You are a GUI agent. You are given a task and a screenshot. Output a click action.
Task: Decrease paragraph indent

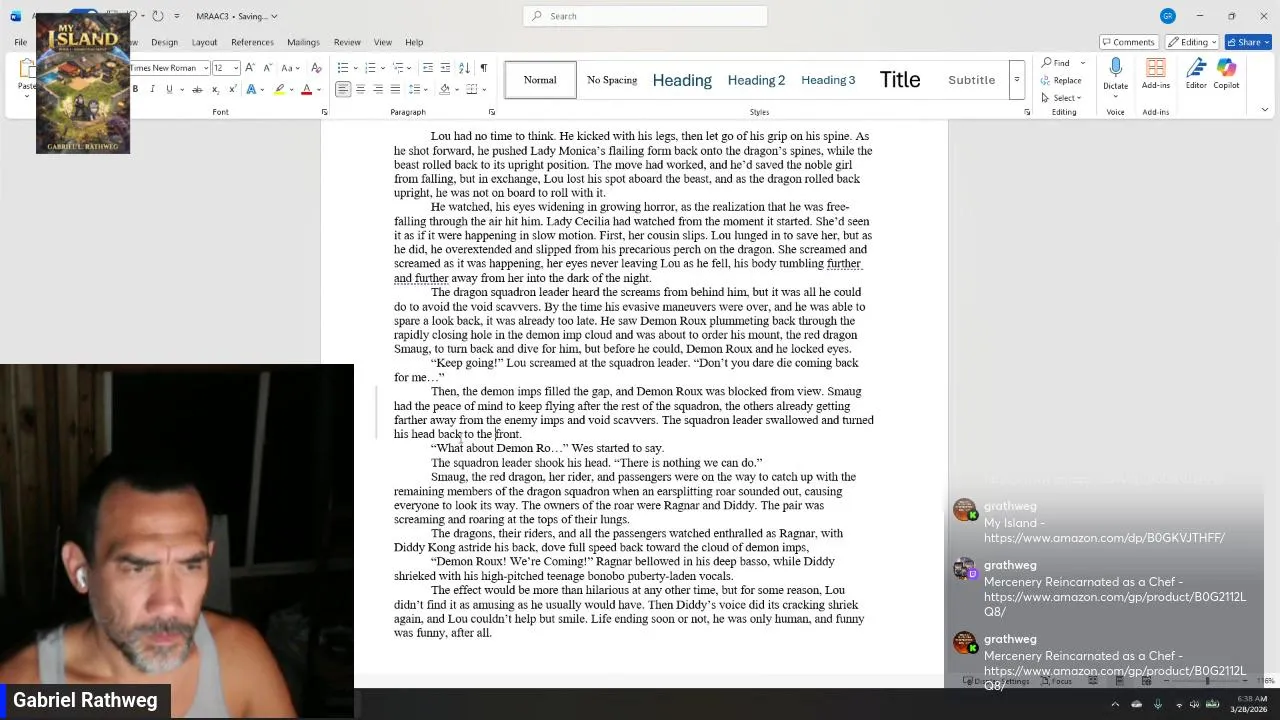click(428, 68)
